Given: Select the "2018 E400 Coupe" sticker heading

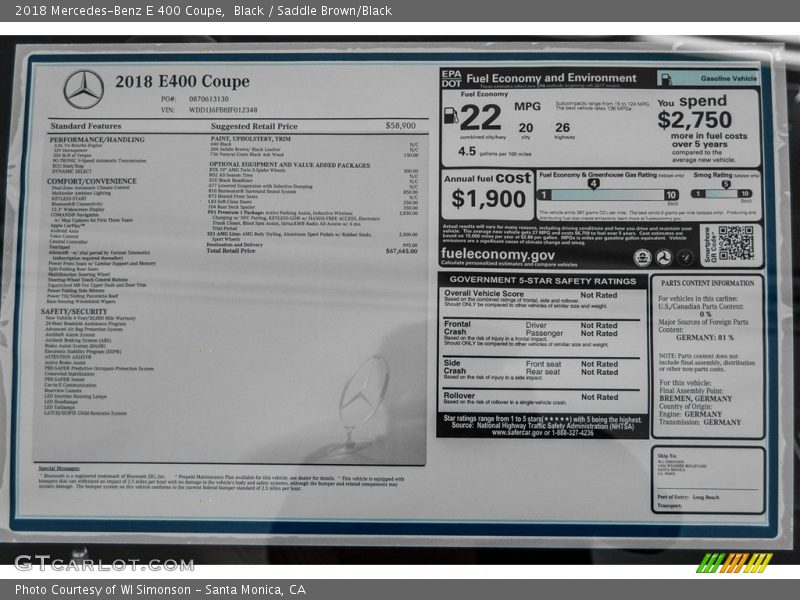Looking at the screenshot, I should point(182,82).
